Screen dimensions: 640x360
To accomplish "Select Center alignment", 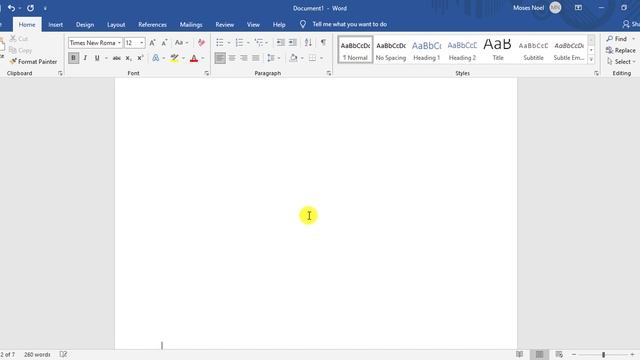I will [232, 58].
